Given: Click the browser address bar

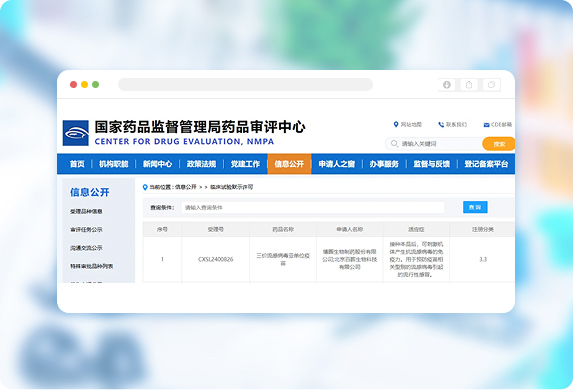Looking at the screenshot, I should pos(245,84).
